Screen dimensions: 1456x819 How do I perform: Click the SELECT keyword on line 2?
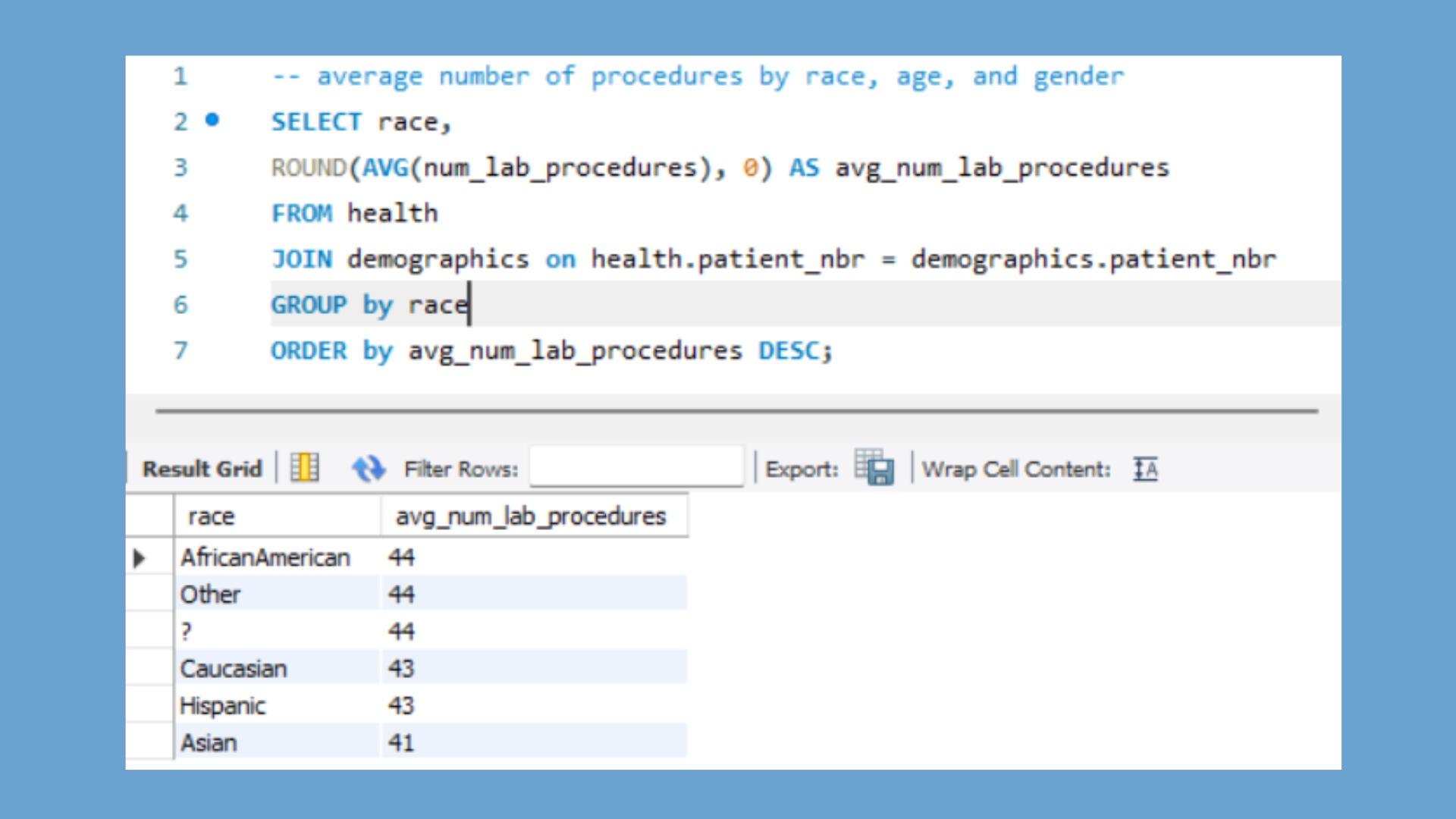click(316, 122)
